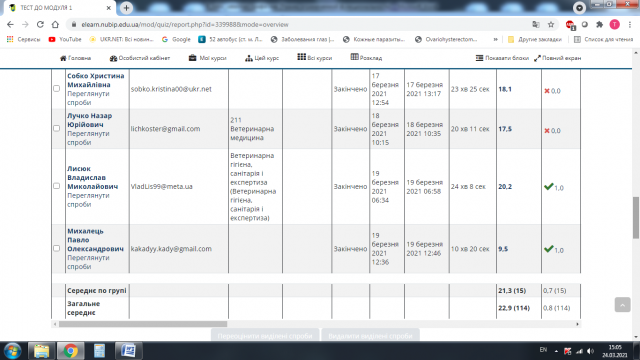Click red cross 0,0 in Лучко row
The image size is (640, 360).
point(552,131)
